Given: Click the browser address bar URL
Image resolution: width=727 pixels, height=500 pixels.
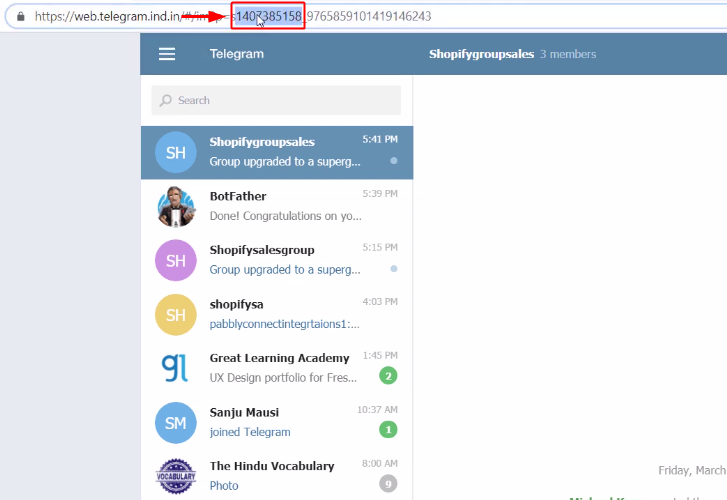Looking at the screenshot, I should pos(233,16).
